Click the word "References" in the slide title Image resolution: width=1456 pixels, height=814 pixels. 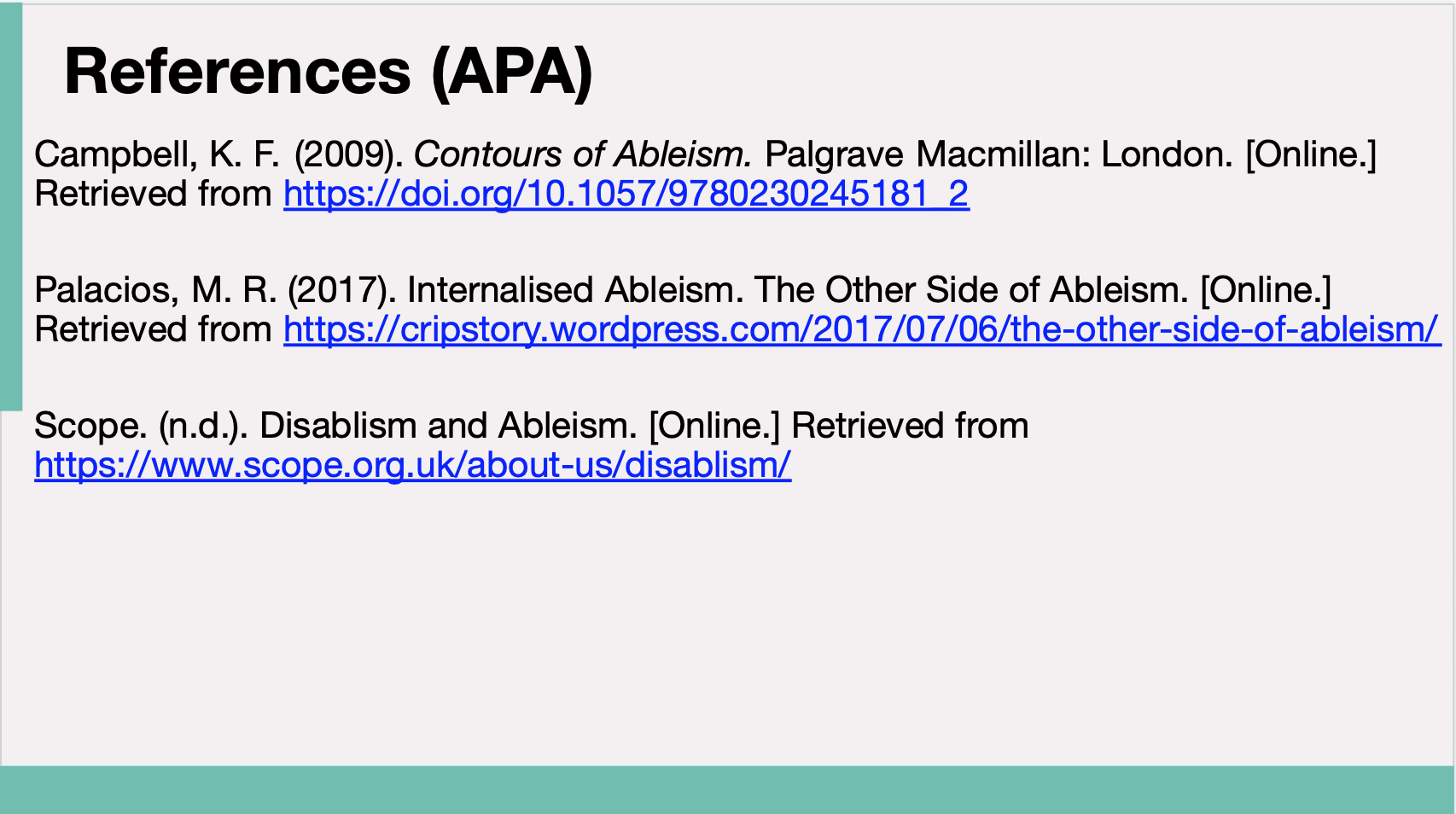coord(237,72)
